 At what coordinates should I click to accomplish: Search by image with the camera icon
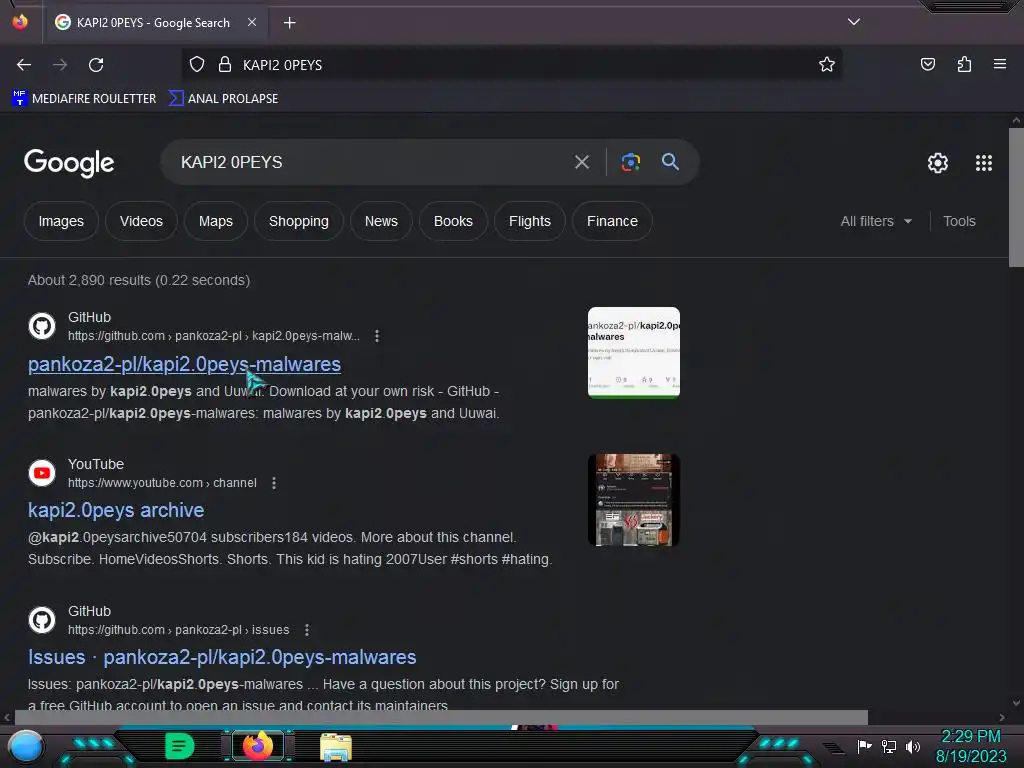[x=630, y=162]
